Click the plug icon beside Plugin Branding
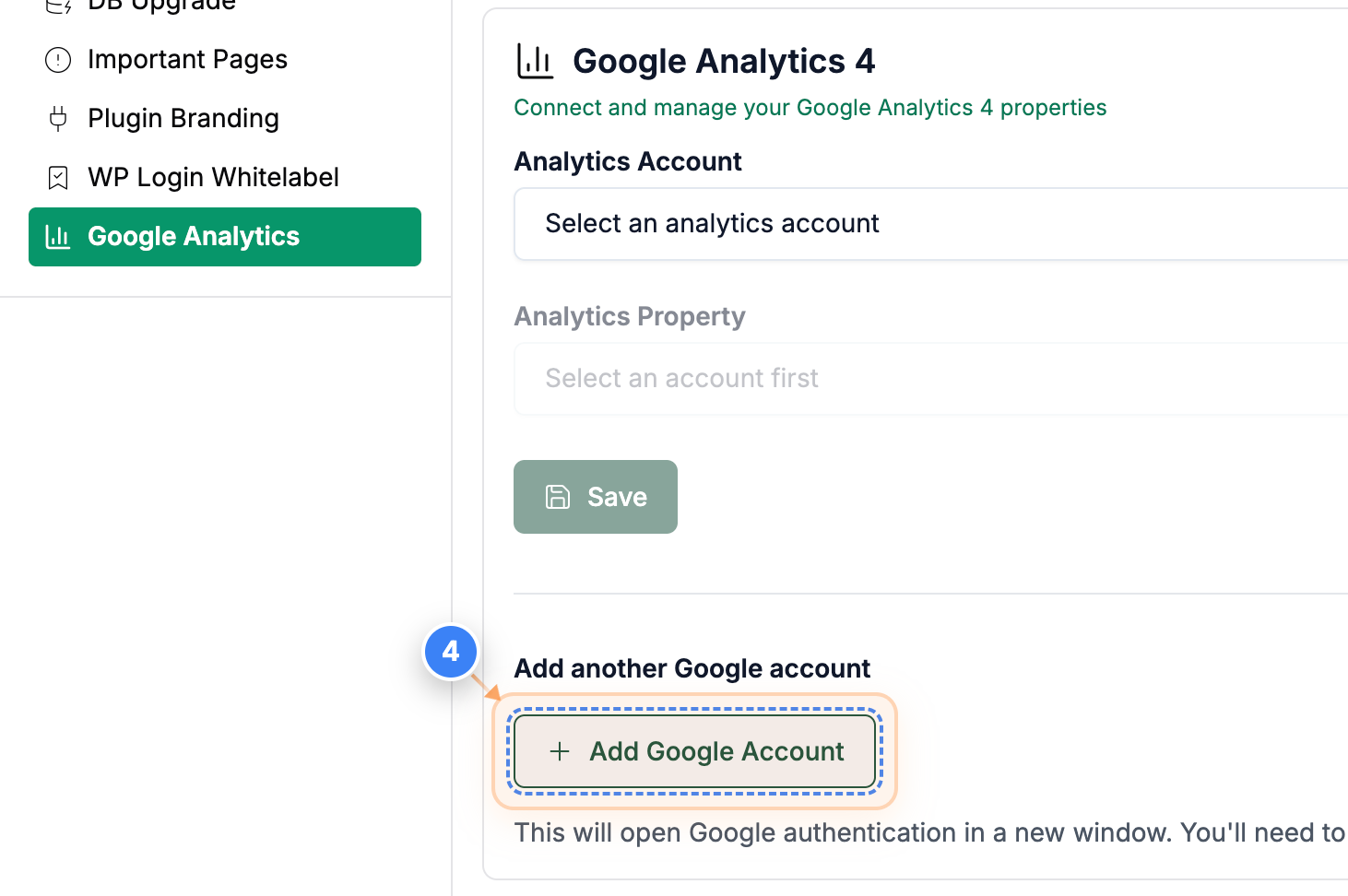This screenshot has height=896, width=1348. [57, 118]
